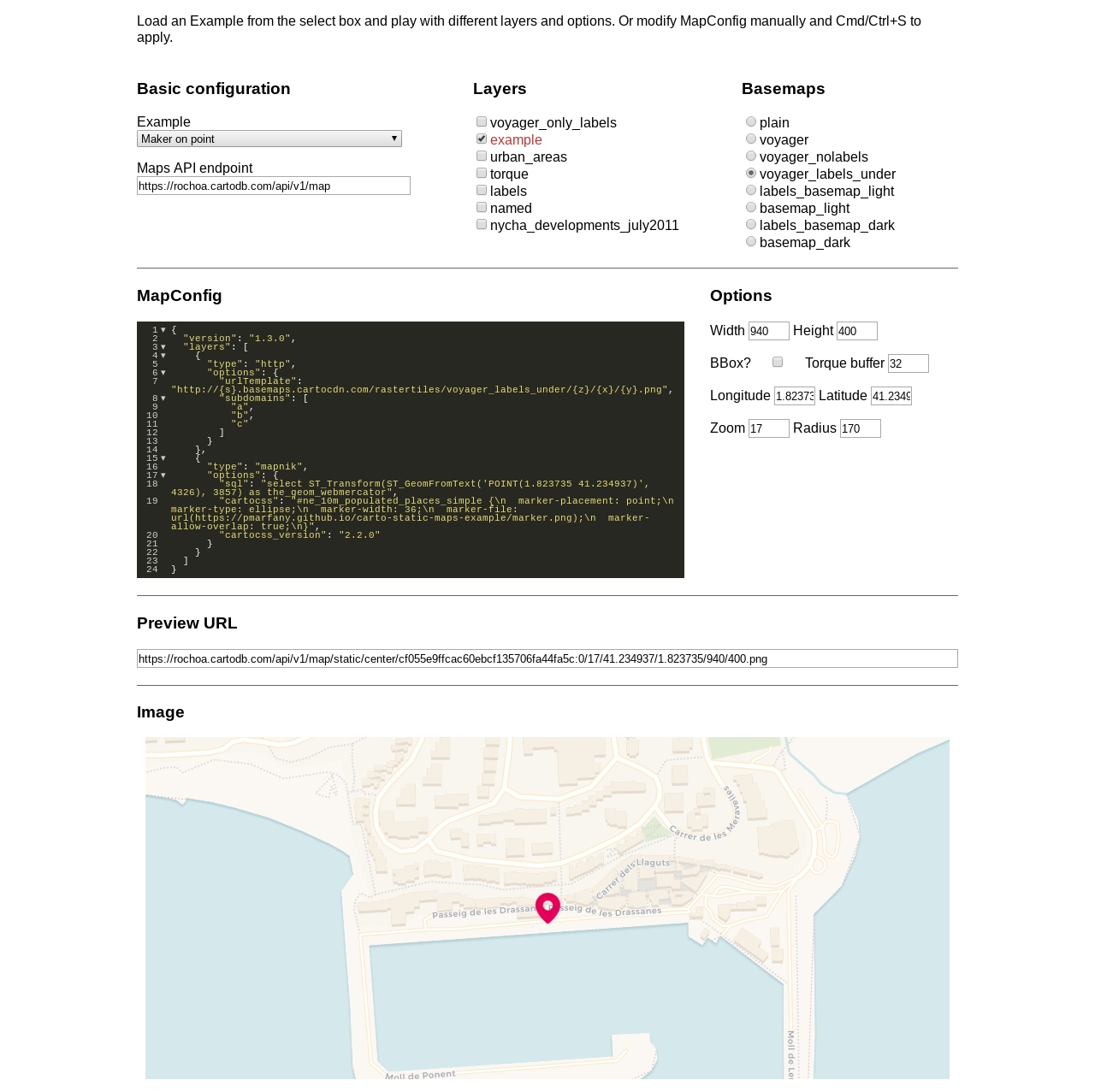This screenshot has height=1092, width=1095.
Task: Edit the Width value field
Action: coord(767,331)
